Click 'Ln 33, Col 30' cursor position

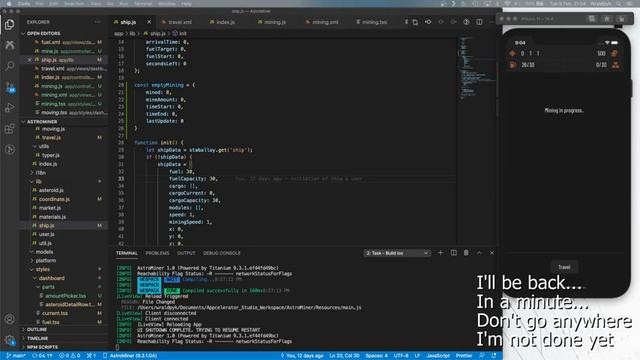(x=344, y=356)
